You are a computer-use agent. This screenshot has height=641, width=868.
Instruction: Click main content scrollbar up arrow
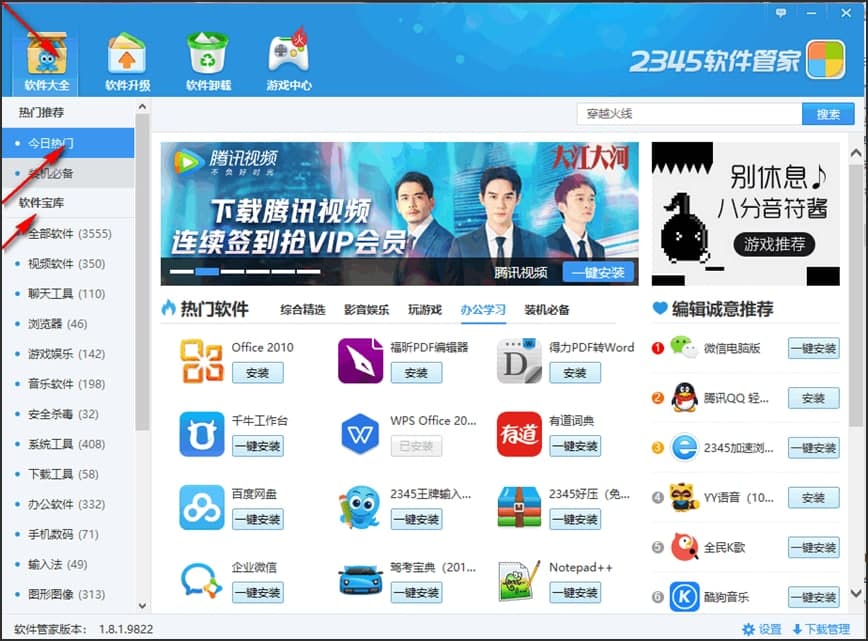(856, 153)
